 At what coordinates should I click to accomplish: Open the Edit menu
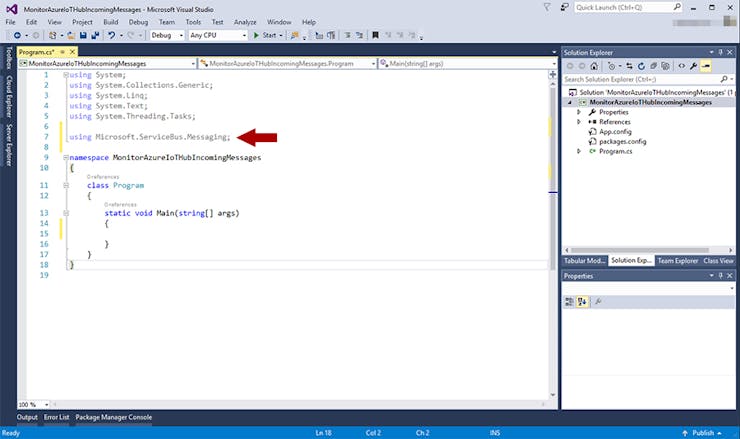click(31, 22)
